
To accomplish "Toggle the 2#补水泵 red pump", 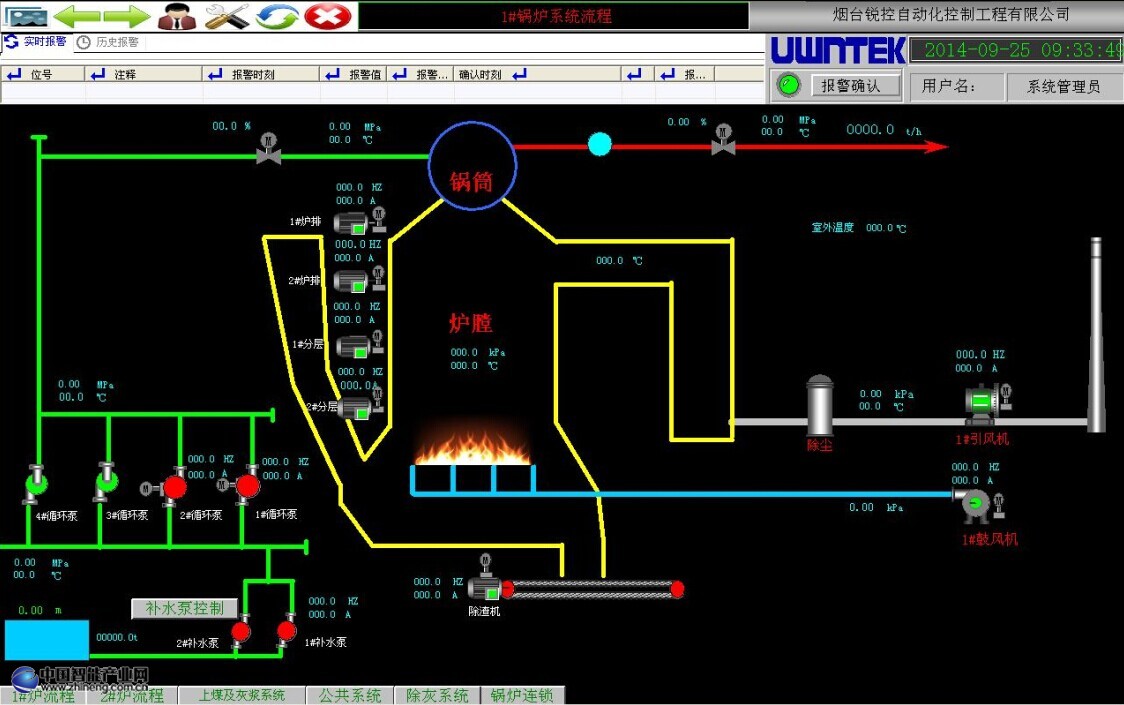I will tap(241, 631).
